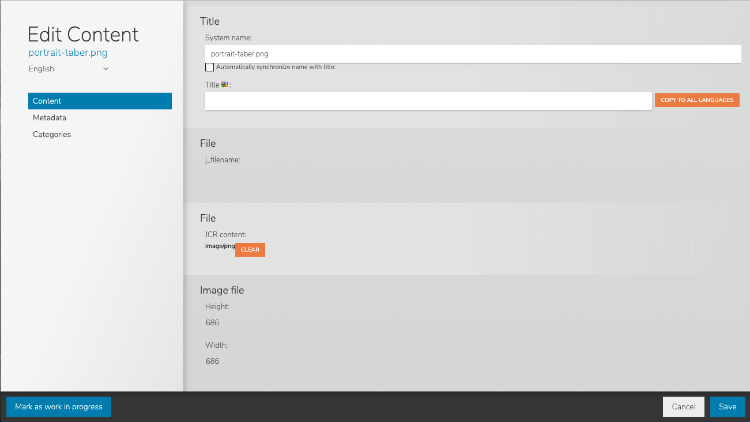Screen dimensions: 750x422
Task: Click the Height value 686
Action: point(212,322)
